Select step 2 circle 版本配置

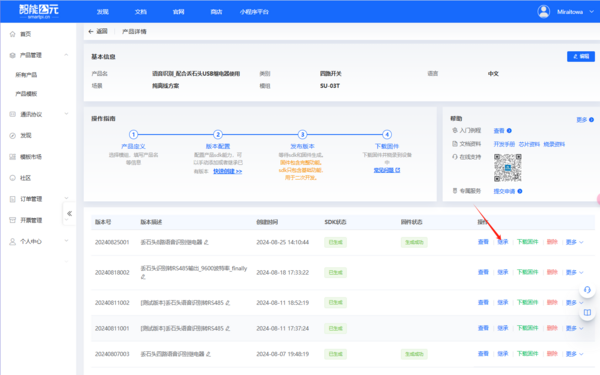pyautogui.click(x=218, y=134)
